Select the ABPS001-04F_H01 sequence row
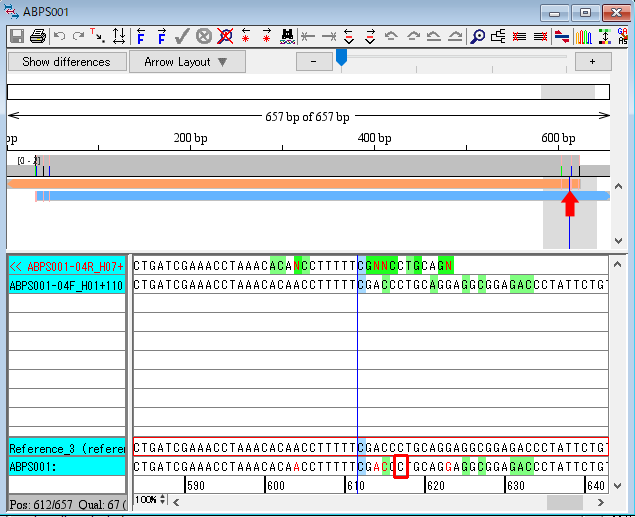Screen dimensions: 635x517 pyautogui.click(x=66, y=285)
